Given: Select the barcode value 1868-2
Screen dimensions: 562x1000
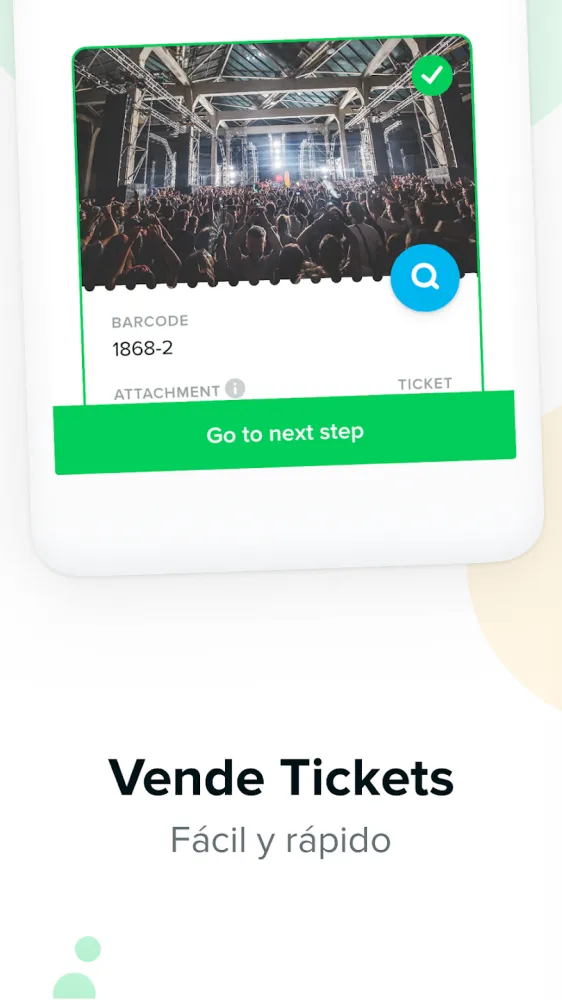Looking at the screenshot, I should [143, 349].
